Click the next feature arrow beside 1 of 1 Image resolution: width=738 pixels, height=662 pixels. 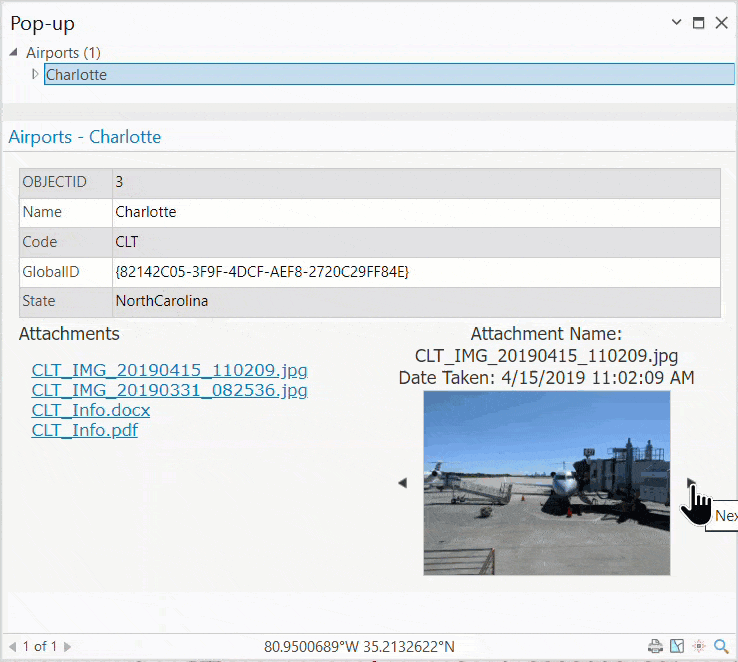67,646
